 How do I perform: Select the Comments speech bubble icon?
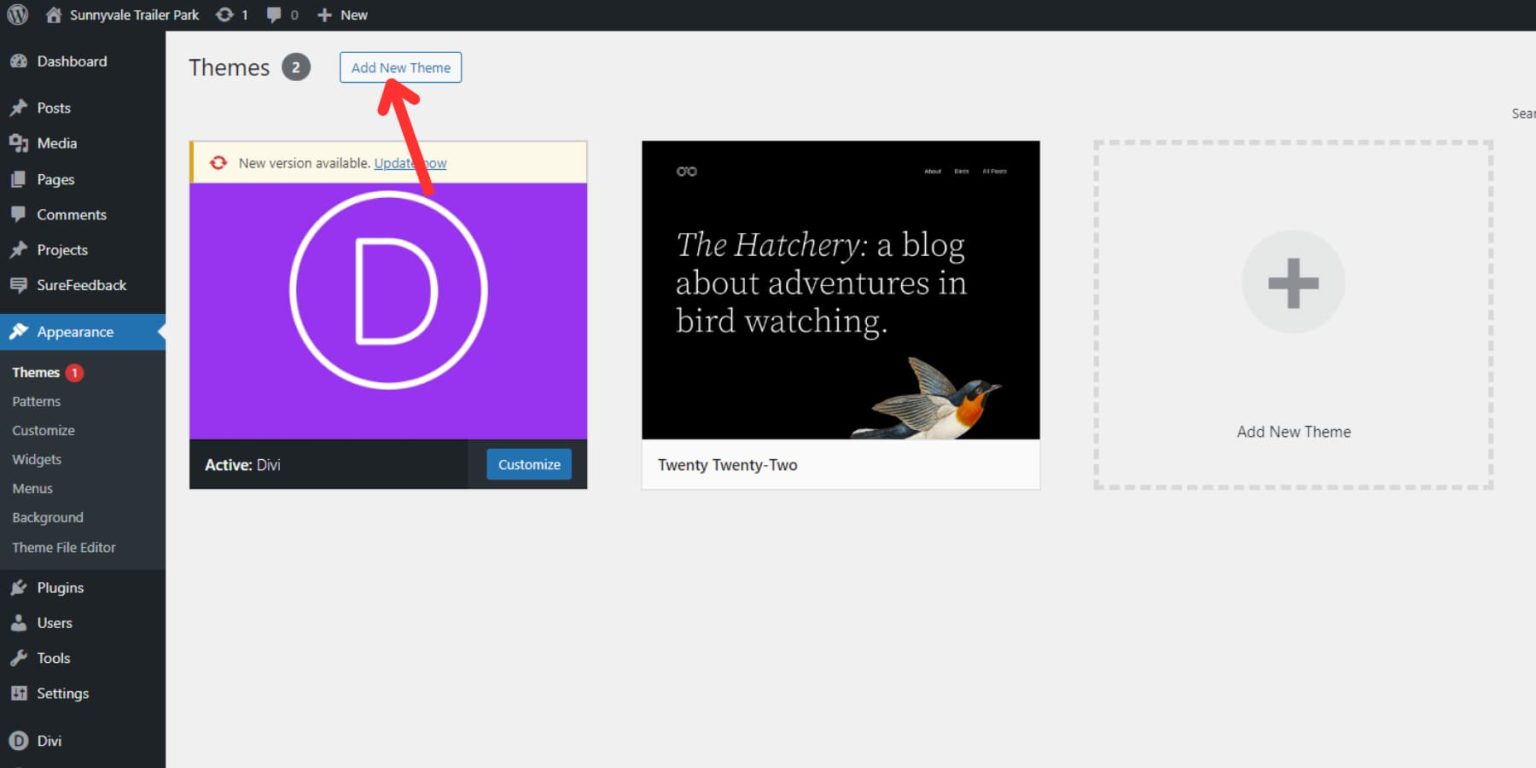pos(21,214)
